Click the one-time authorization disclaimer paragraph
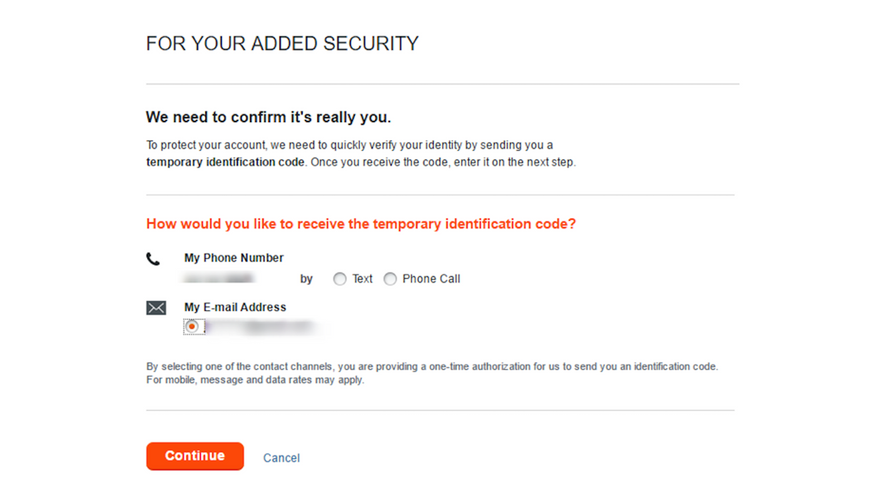 point(431,373)
